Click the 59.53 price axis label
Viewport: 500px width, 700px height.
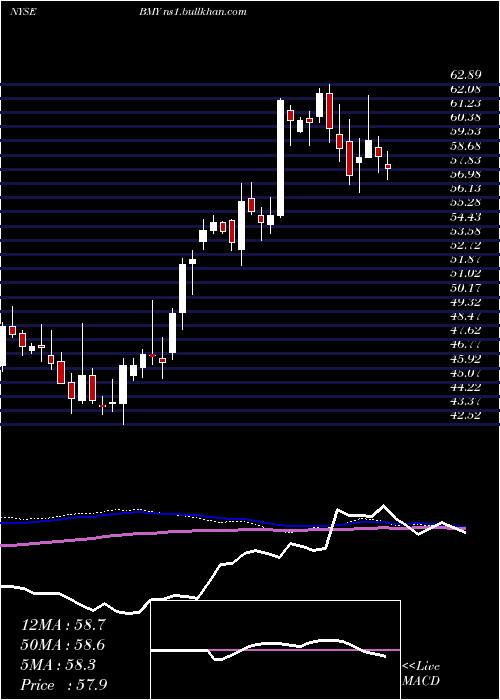465,132
